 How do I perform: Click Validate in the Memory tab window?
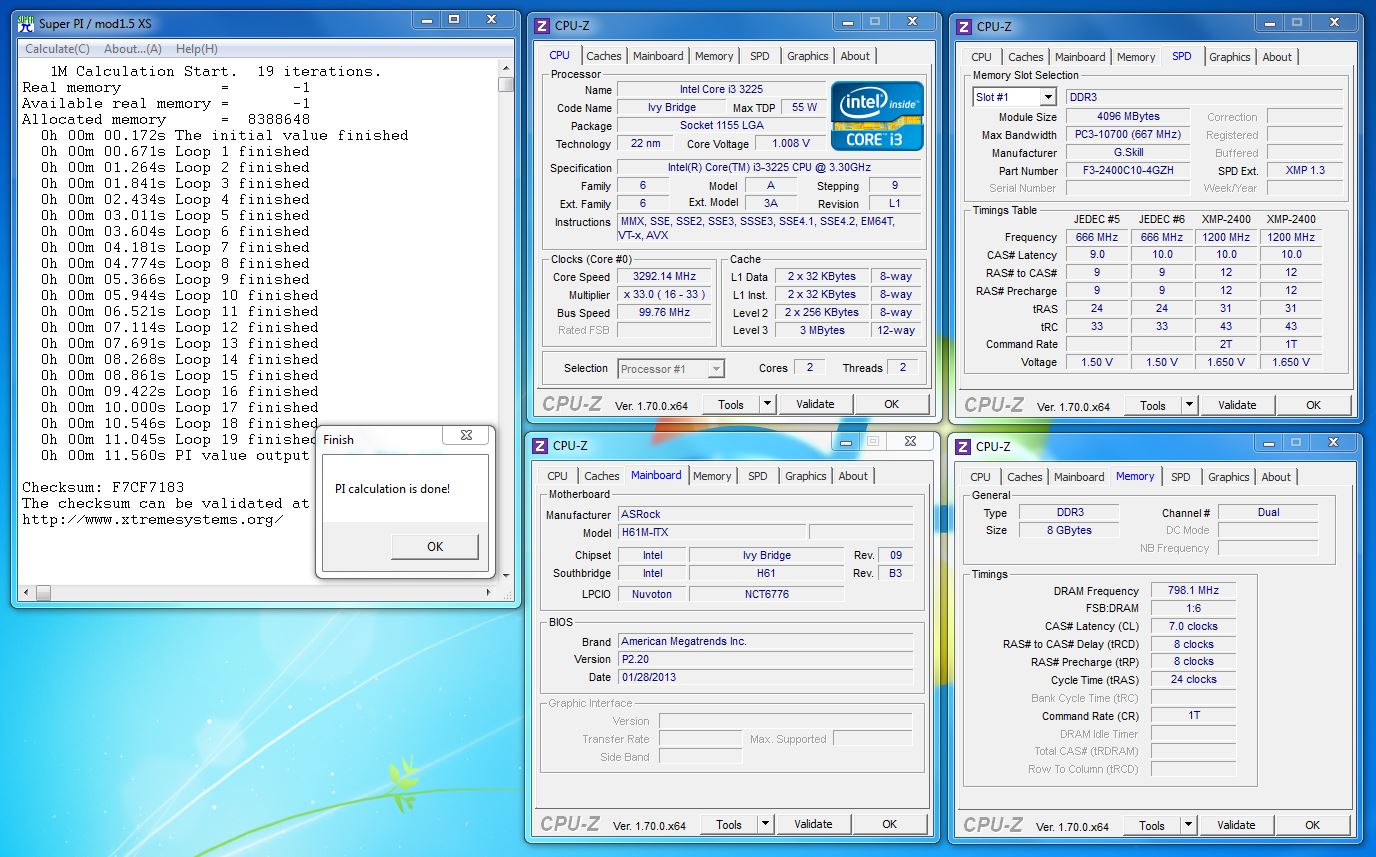coord(1236,825)
